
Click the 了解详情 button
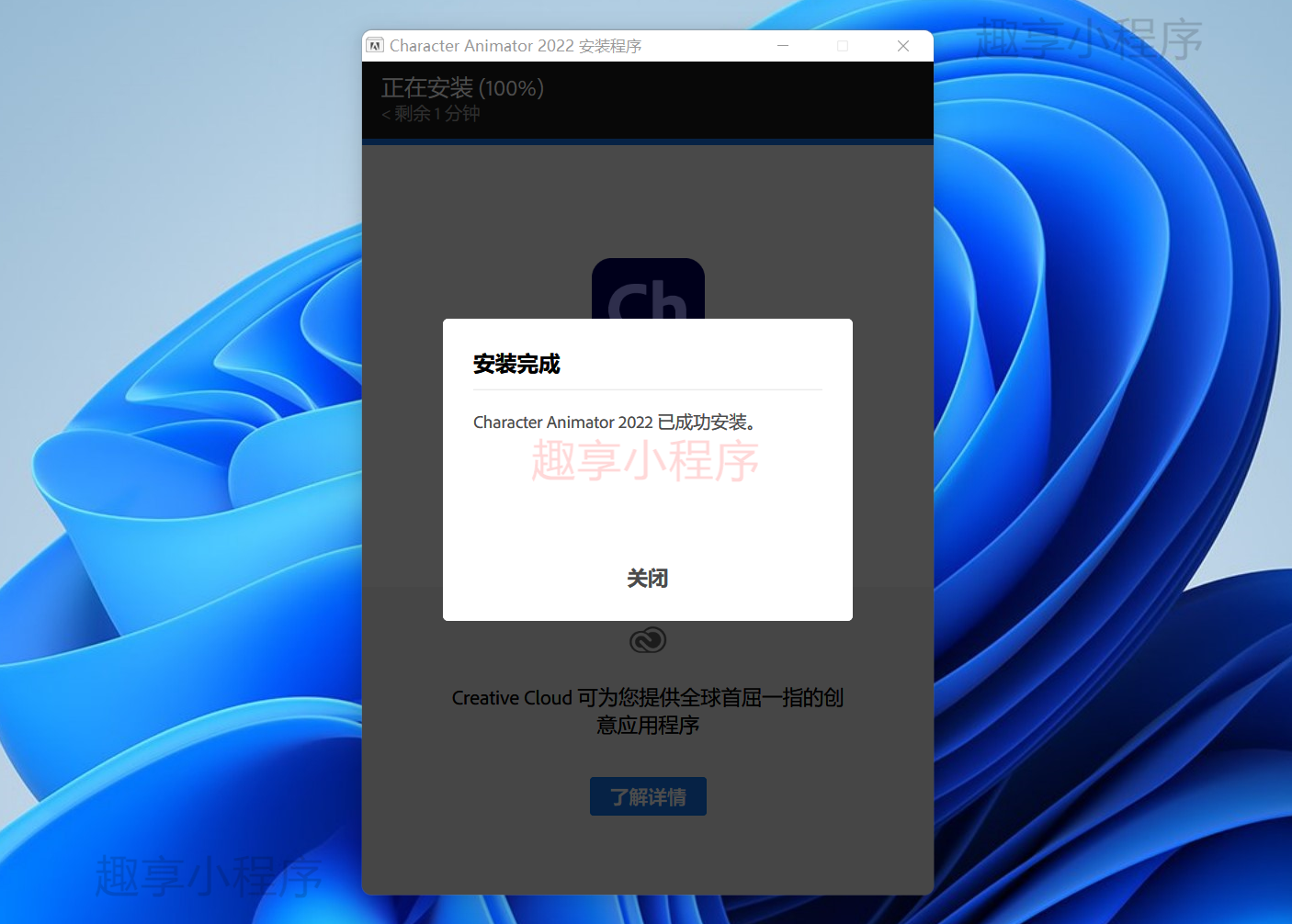(x=648, y=796)
